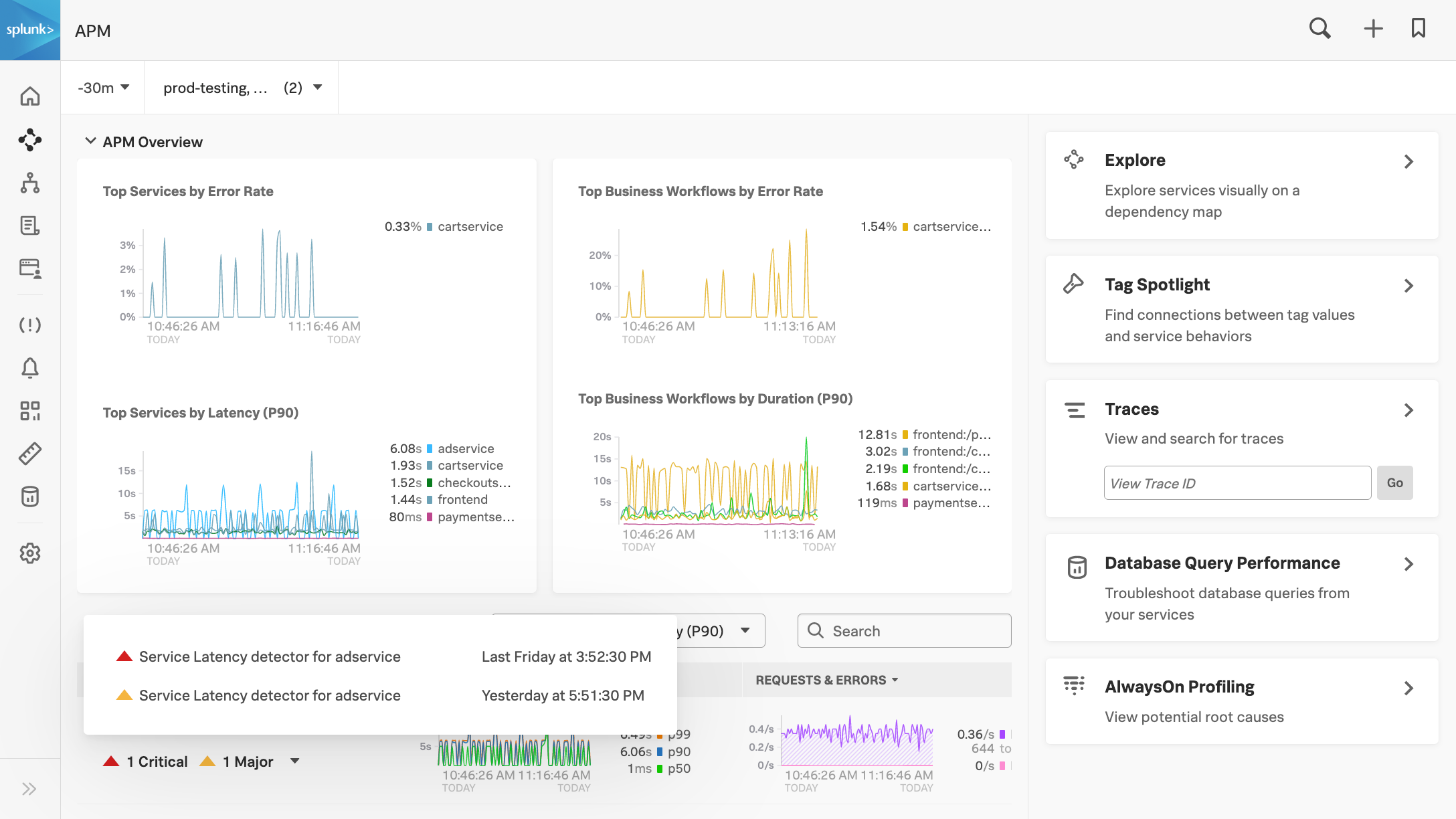Open the alerts dropdown beside 1 Major

(295, 761)
